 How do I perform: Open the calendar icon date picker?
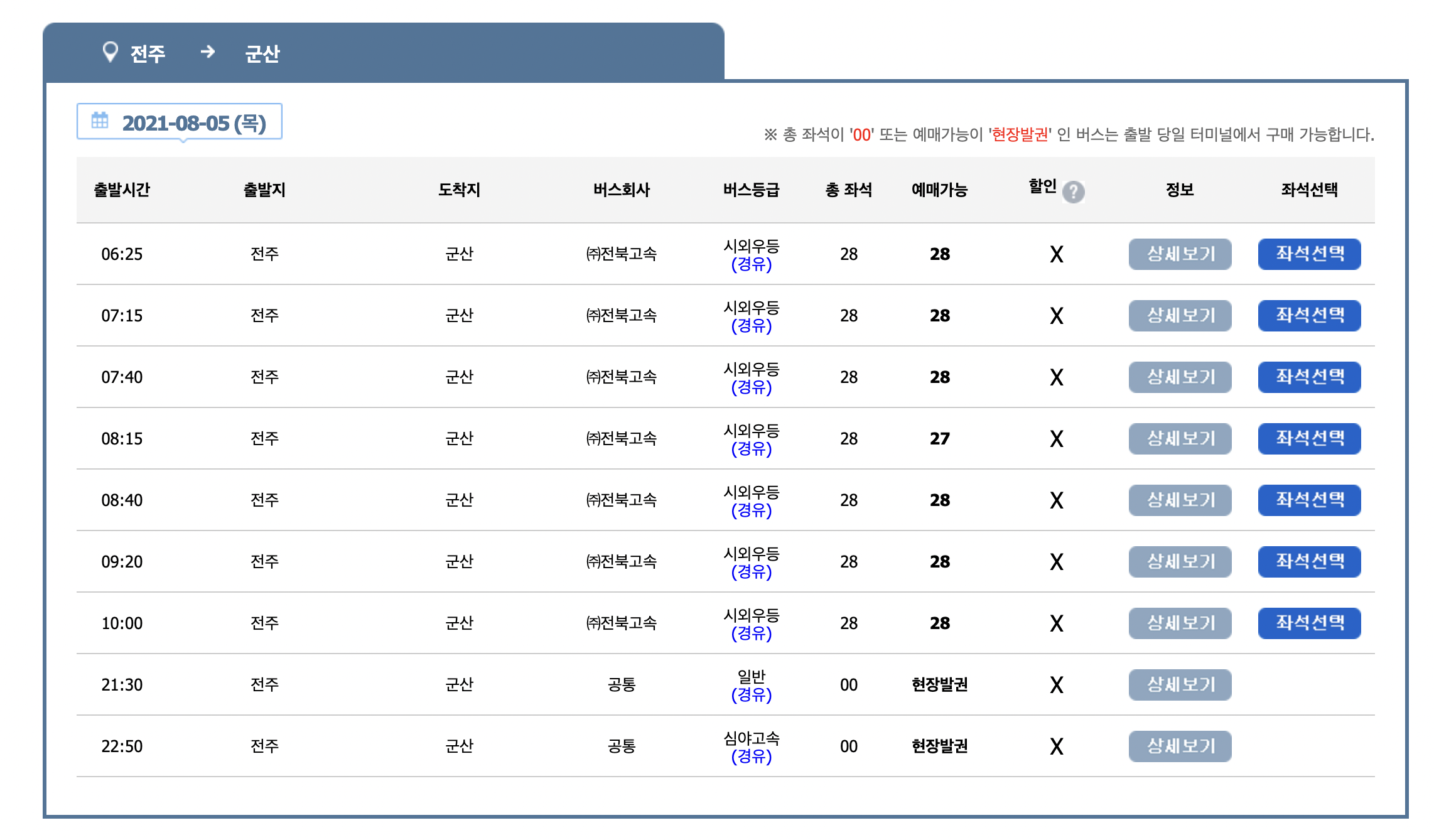[x=100, y=121]
